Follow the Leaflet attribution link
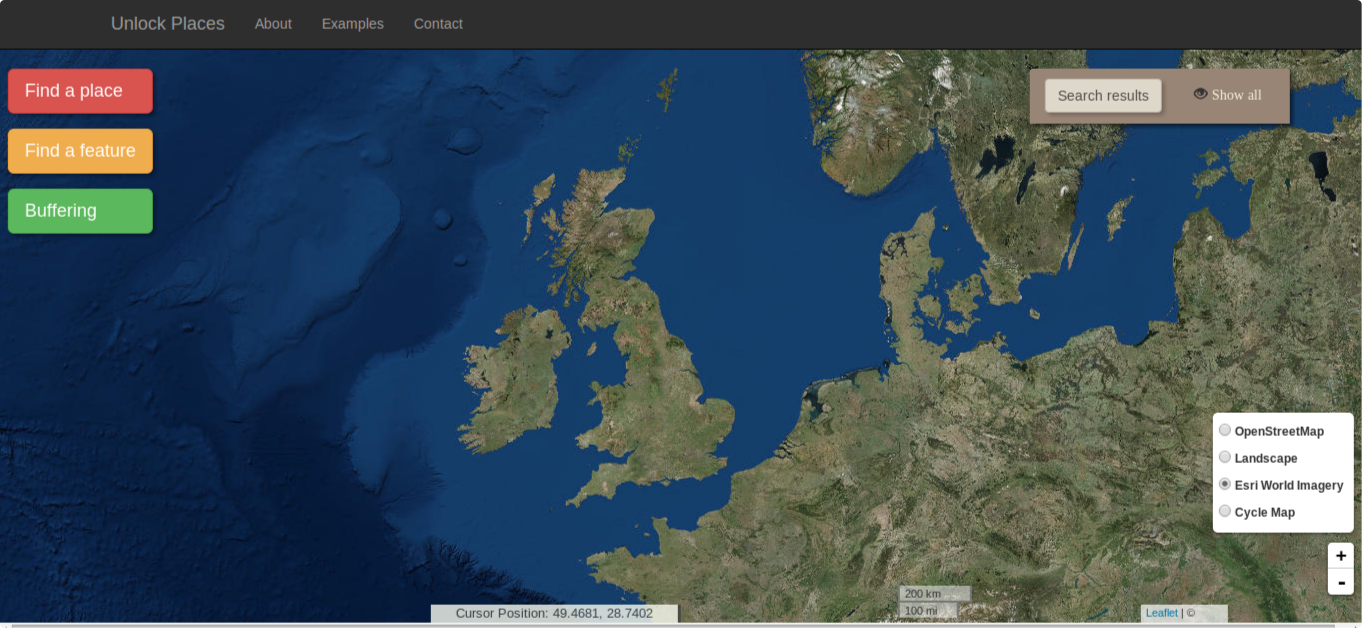 coord(1161,613)
